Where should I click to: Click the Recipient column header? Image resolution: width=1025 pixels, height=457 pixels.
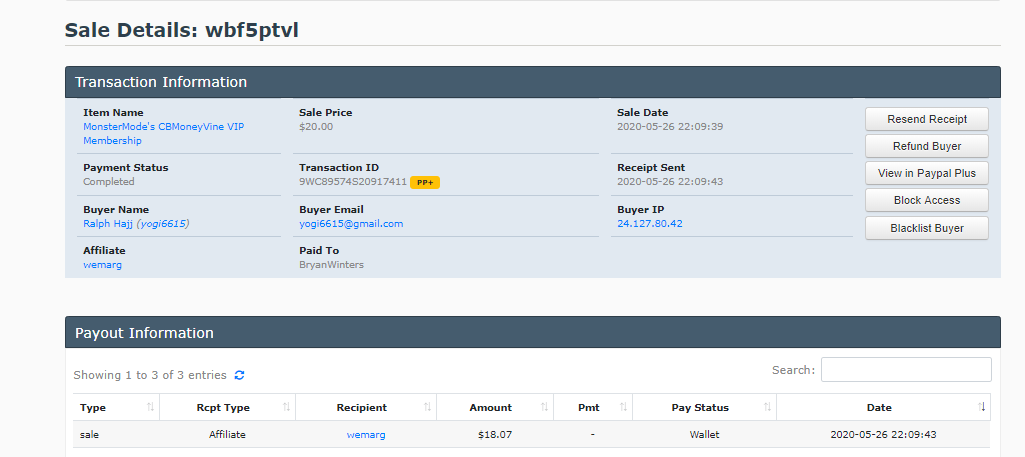click(x=366, y=407)
